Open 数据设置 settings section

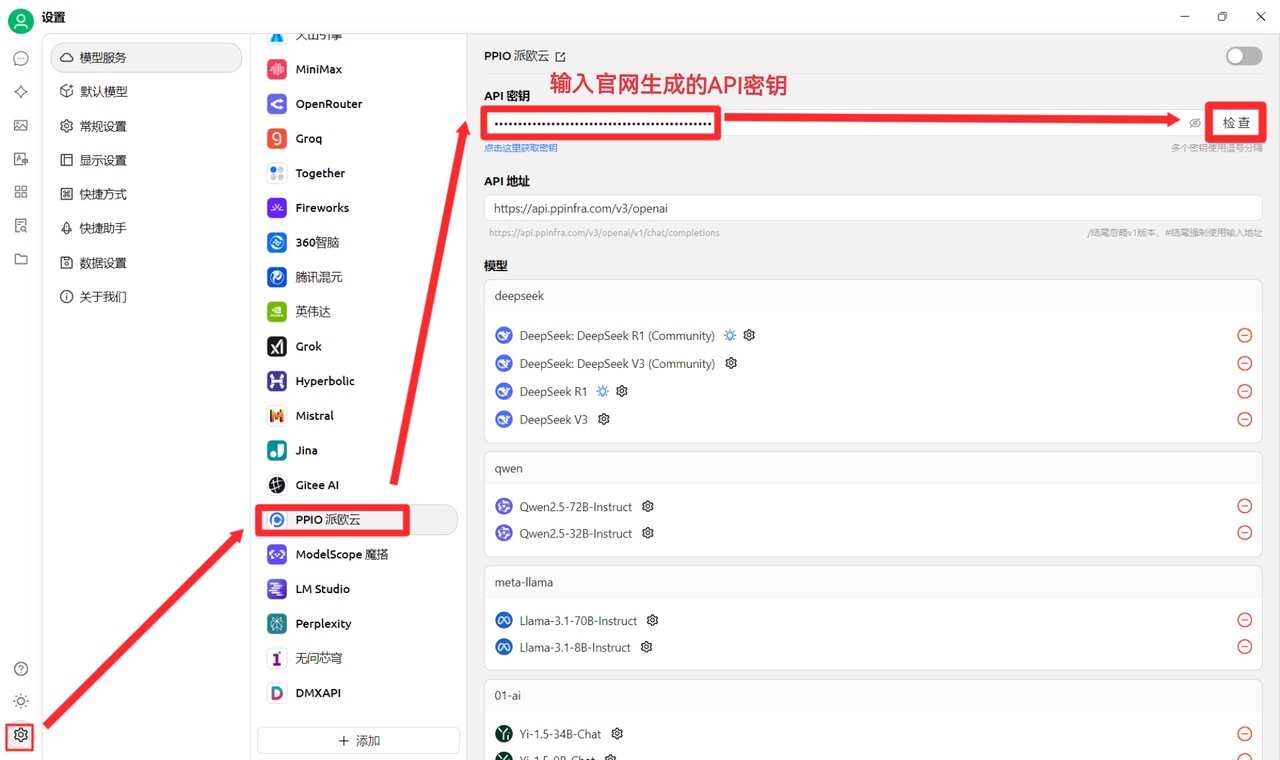146,263
